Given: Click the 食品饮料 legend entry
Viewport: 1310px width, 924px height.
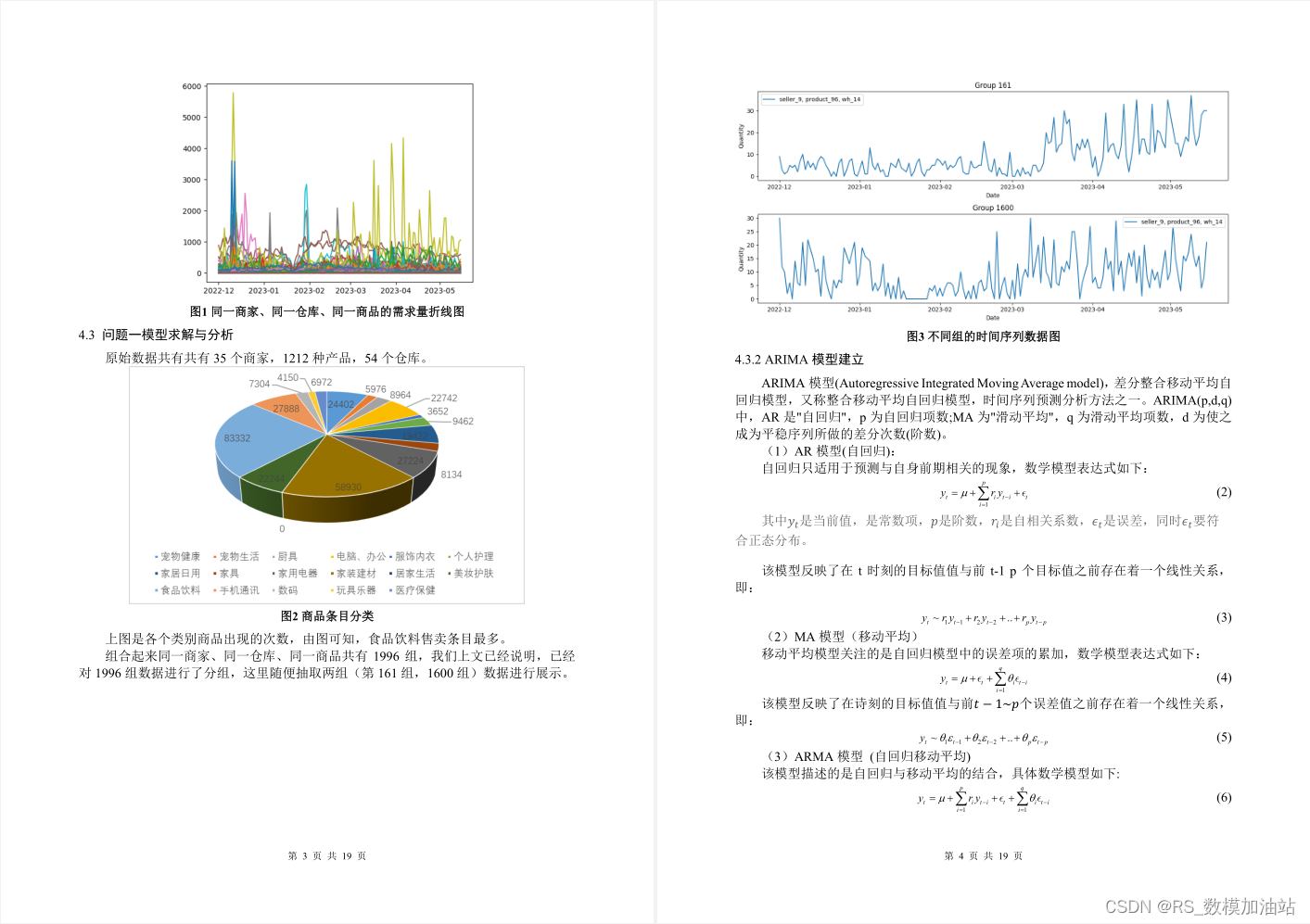Looking at the screenshot, I should click(x=177, y=590).
